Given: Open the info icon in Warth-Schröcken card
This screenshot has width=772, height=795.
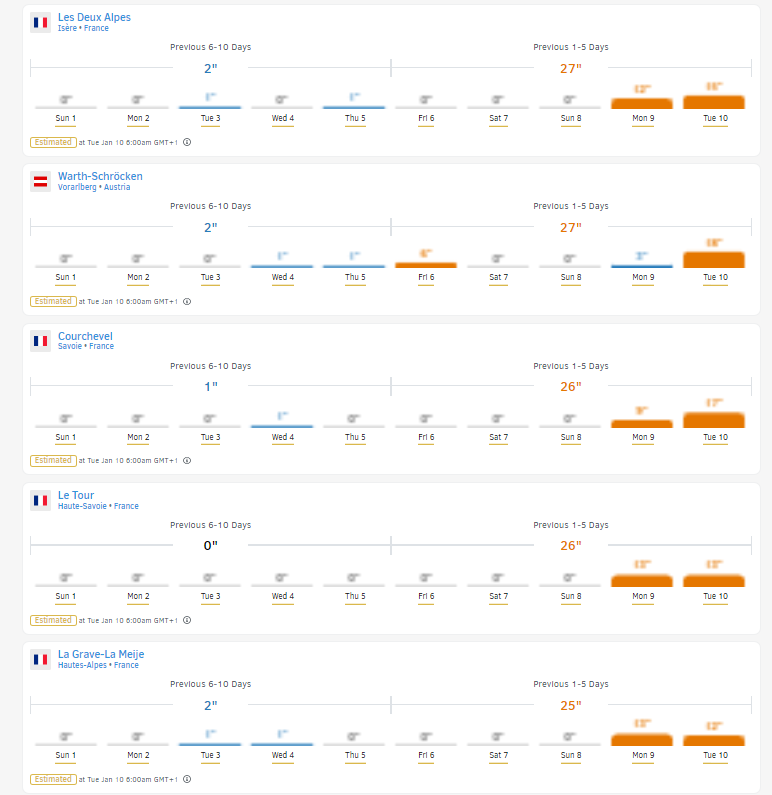Looking at the screenshot, I should click(187, 301).
